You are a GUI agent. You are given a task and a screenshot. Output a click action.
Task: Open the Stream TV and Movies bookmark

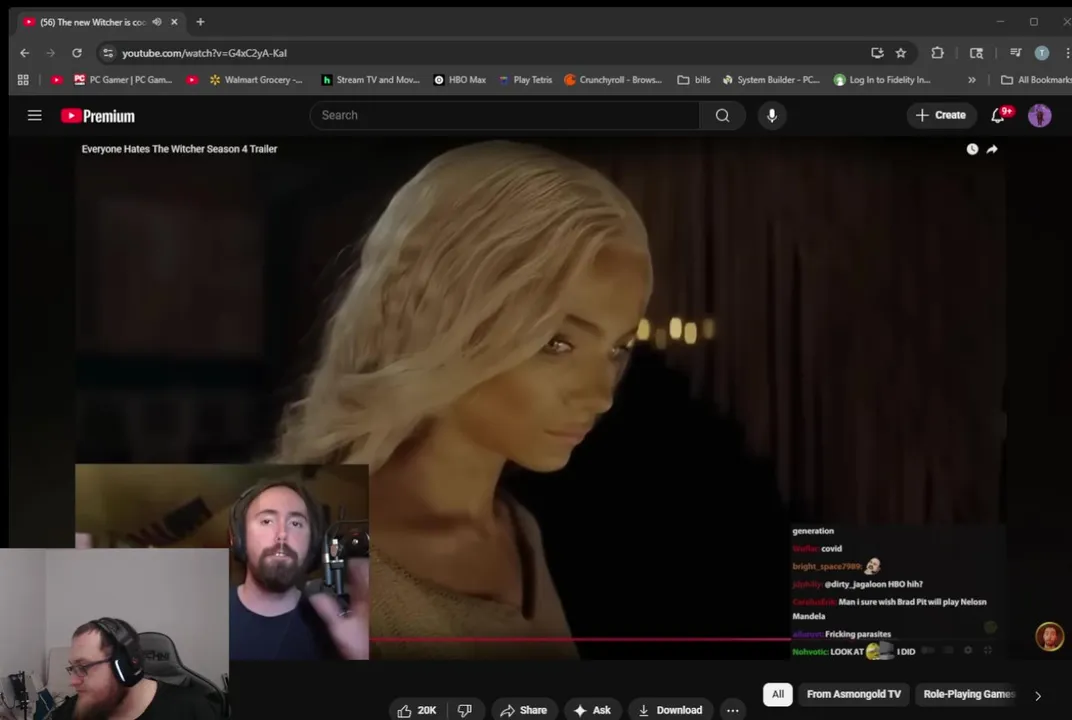371,80
